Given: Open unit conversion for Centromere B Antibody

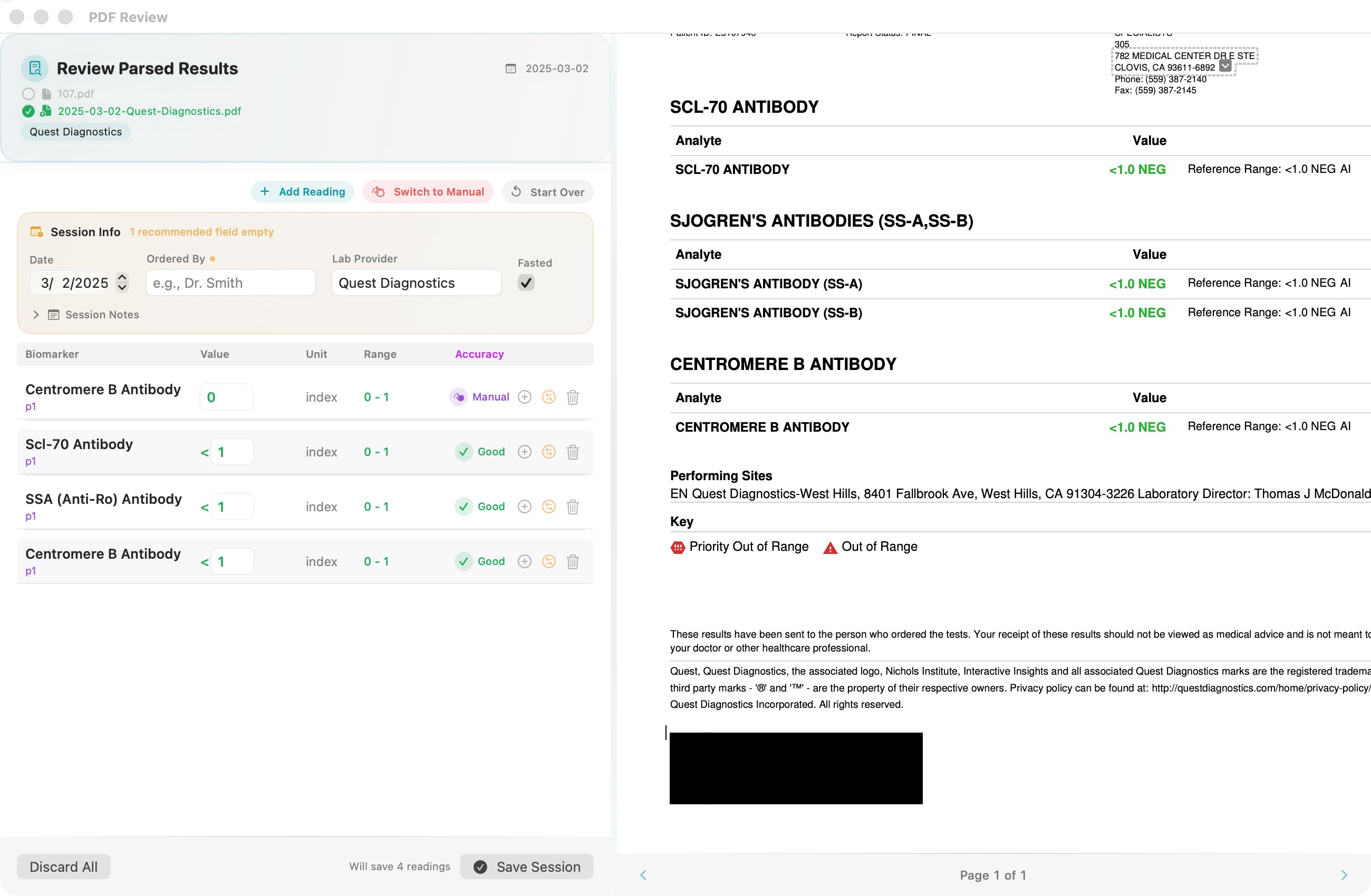Looking at the screenshot, I should pyautogui.click(x=548, y=397).
